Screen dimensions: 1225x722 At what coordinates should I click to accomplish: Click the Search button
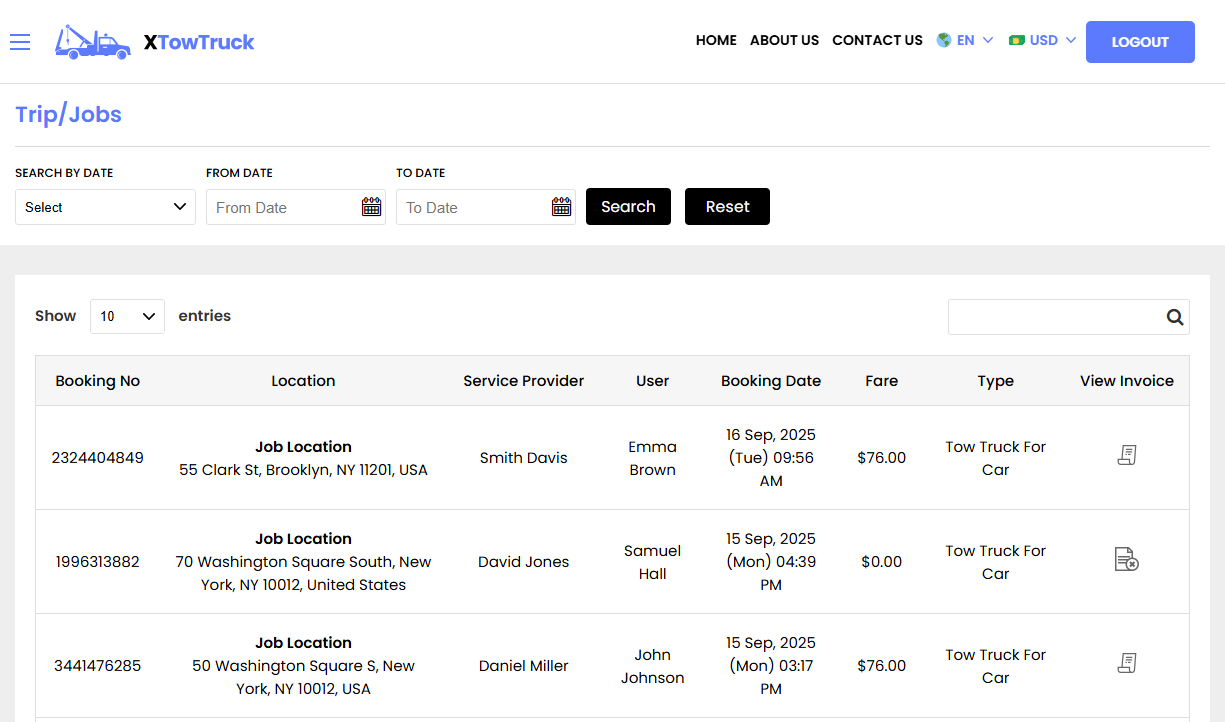tap(628, 206)
